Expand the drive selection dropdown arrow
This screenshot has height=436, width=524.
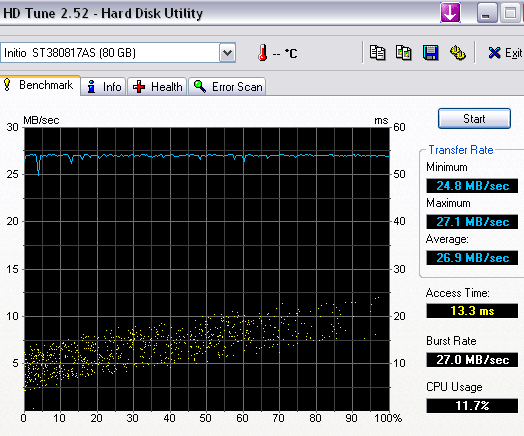(228, 52)
